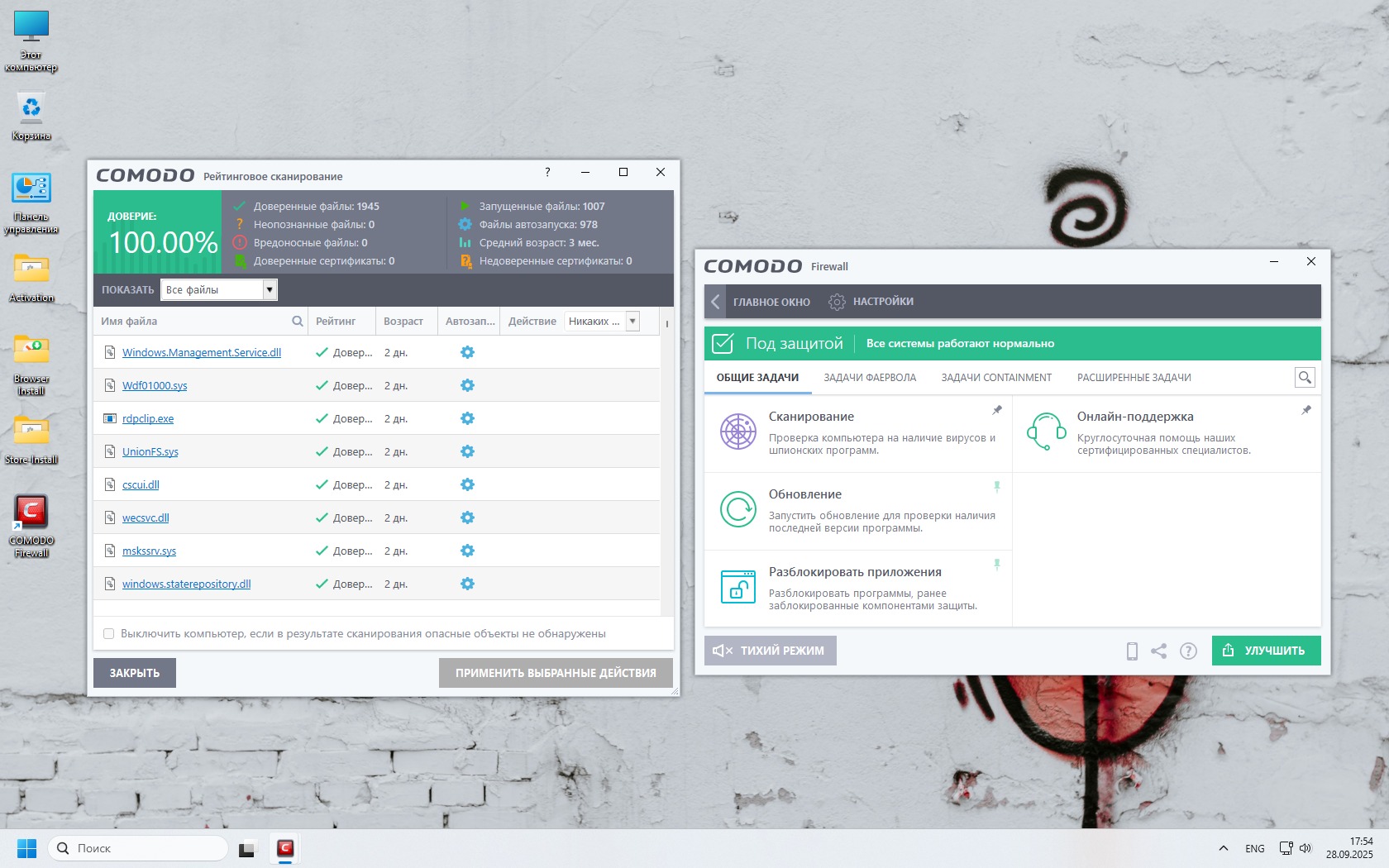1389x868 pixels.
Task: Open Главное окно in Firewall header
Action: point(771,302)
